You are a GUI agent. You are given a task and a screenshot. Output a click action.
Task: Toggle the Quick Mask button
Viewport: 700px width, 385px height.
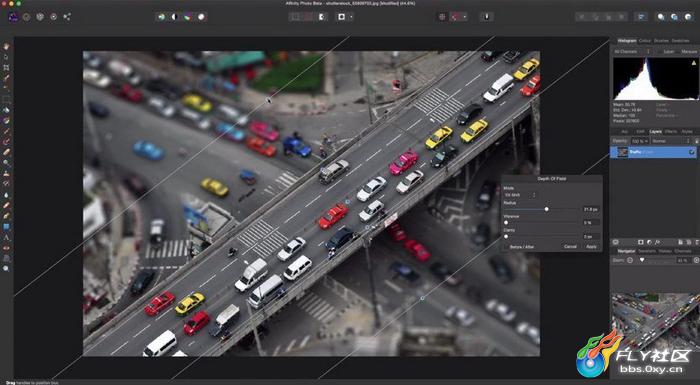[342, 17]
